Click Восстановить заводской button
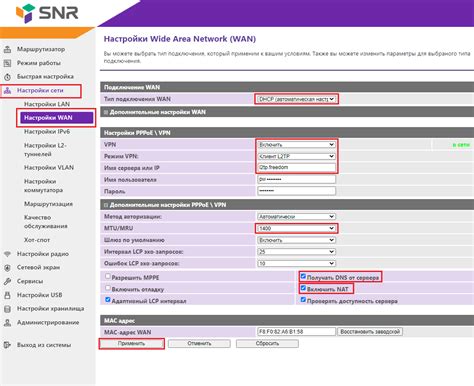This screenshot has width=474, height=386. (370, 332)
